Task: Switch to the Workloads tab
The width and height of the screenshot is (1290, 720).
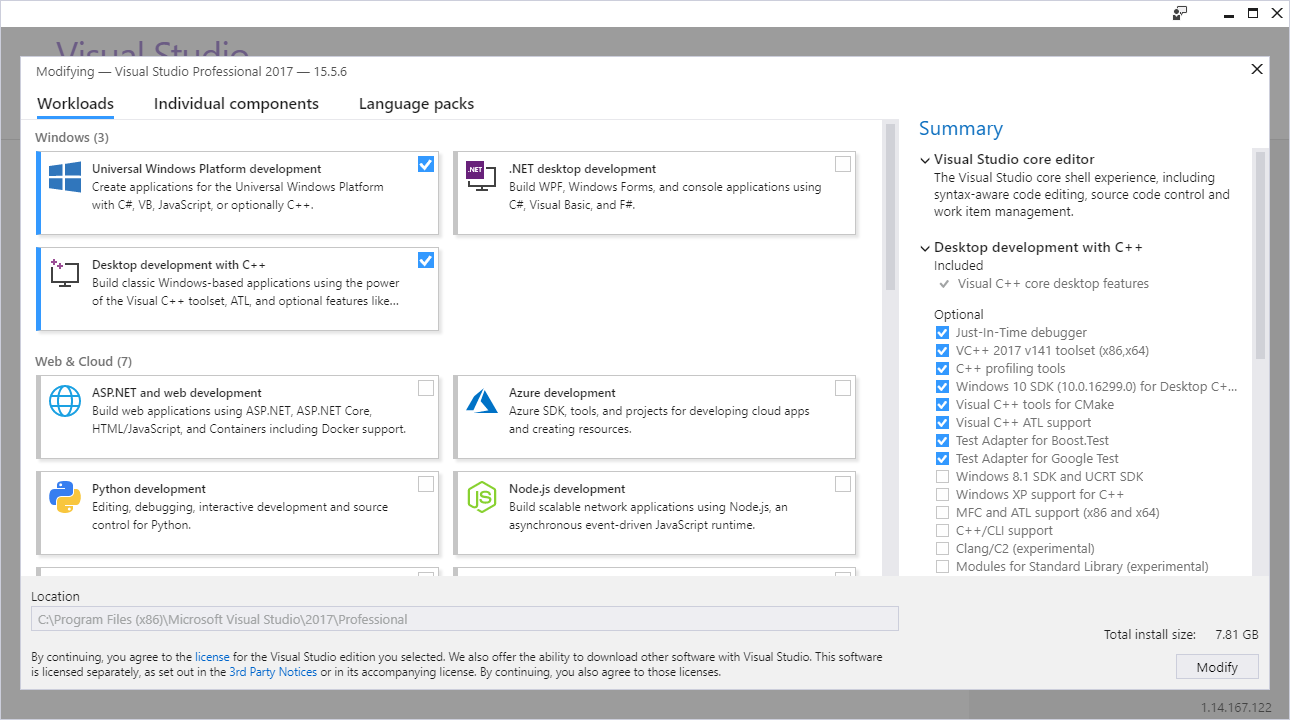Action: pyautogui.click(x=75, y=104)
